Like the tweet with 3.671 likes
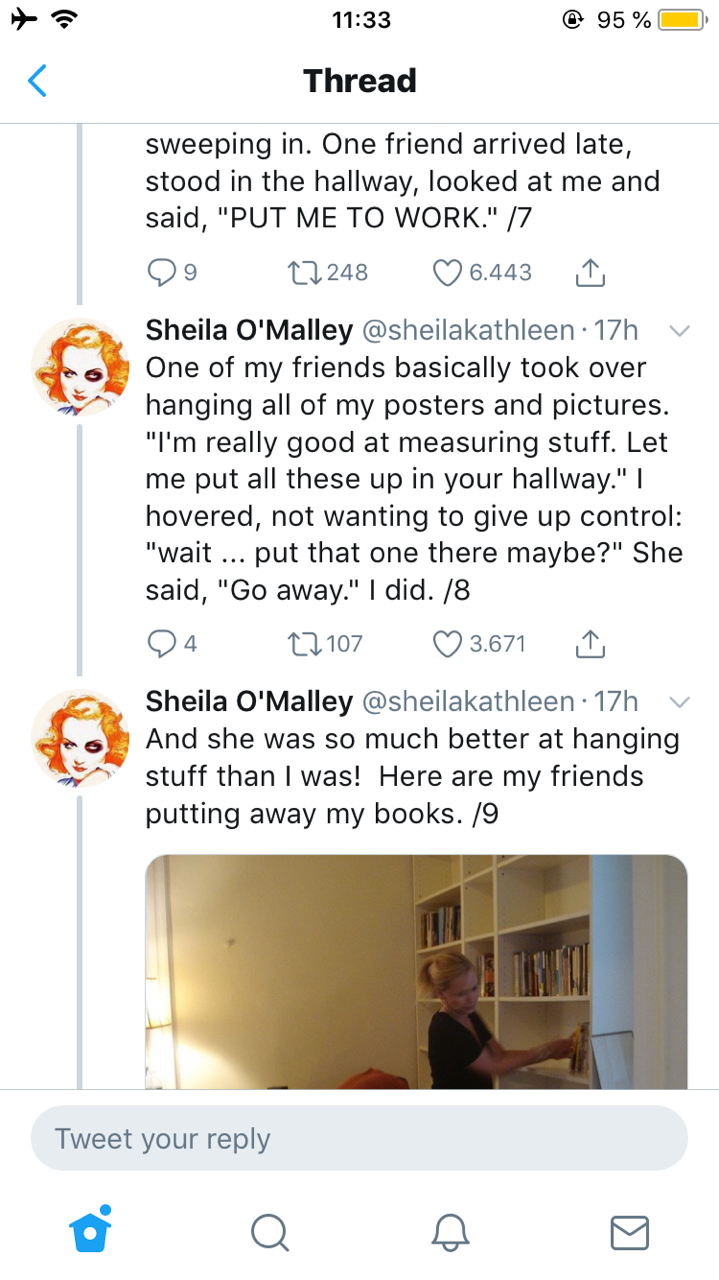719x1280 pixels. click(x=446, y=644)
